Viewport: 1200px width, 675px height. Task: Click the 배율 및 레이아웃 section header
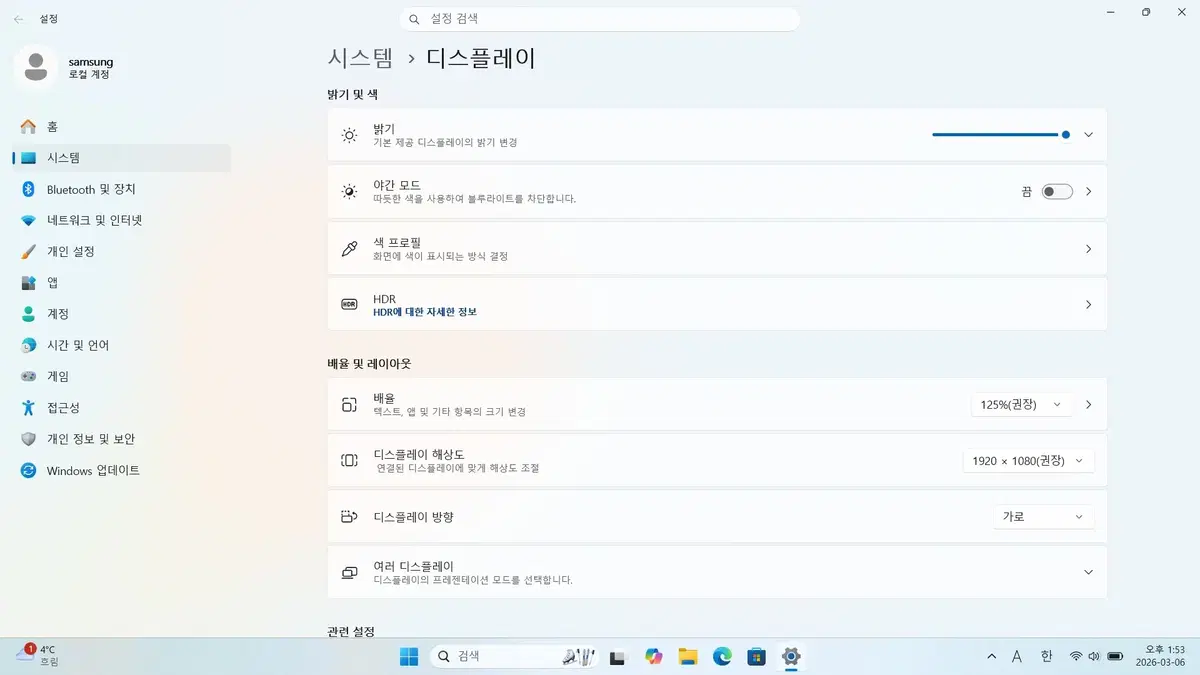click(x=369, y=364)
